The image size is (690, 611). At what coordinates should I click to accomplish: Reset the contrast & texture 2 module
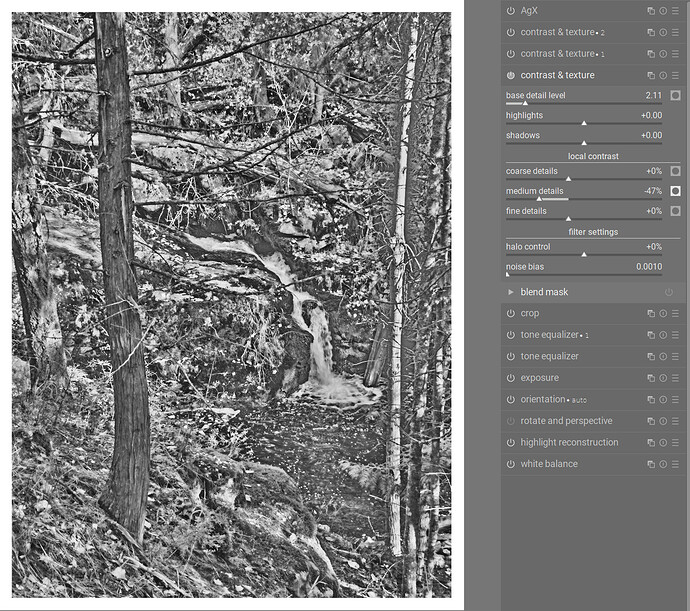[x=663, y=33]
